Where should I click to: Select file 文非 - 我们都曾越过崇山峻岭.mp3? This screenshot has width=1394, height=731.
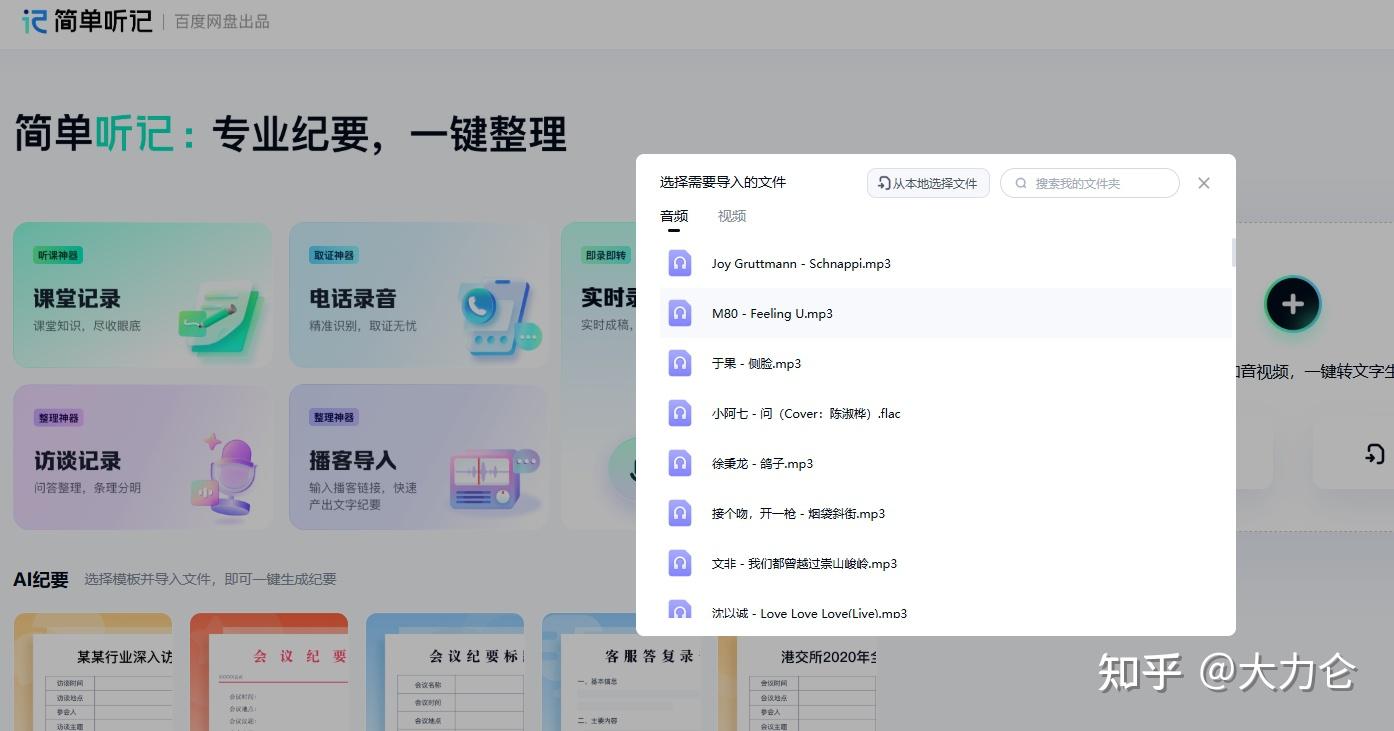[946, 563]
